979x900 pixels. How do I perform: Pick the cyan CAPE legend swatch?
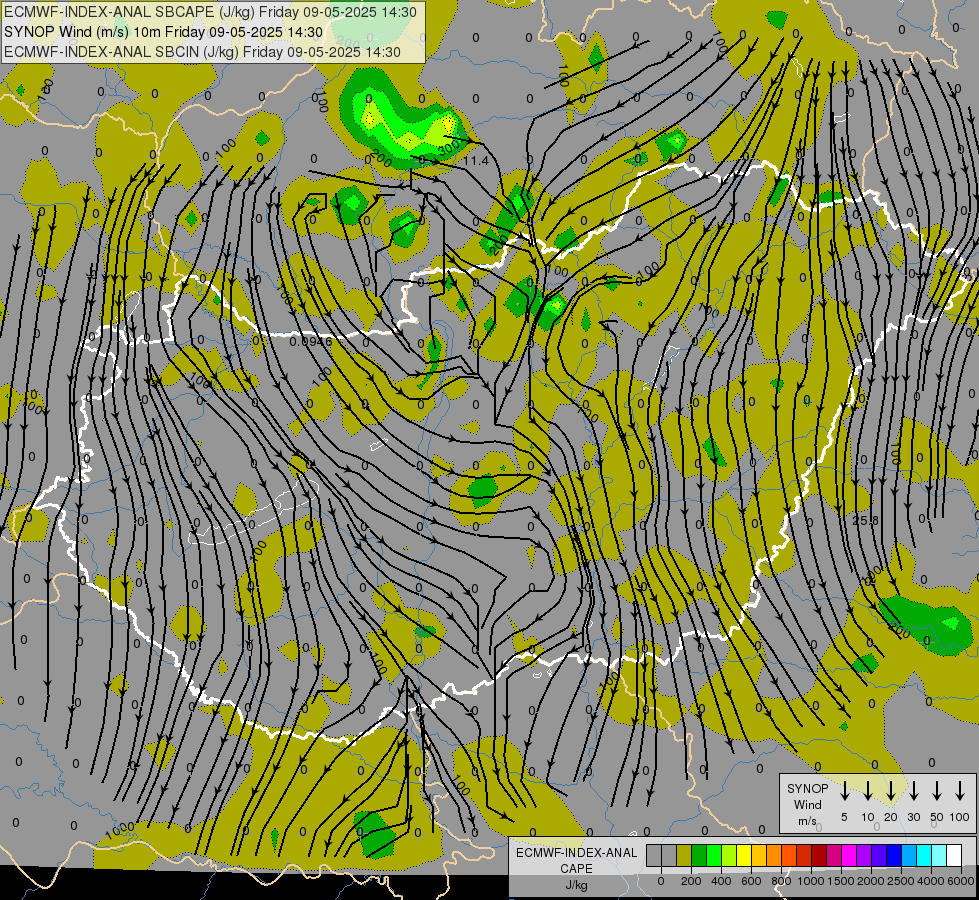[925, 855]
